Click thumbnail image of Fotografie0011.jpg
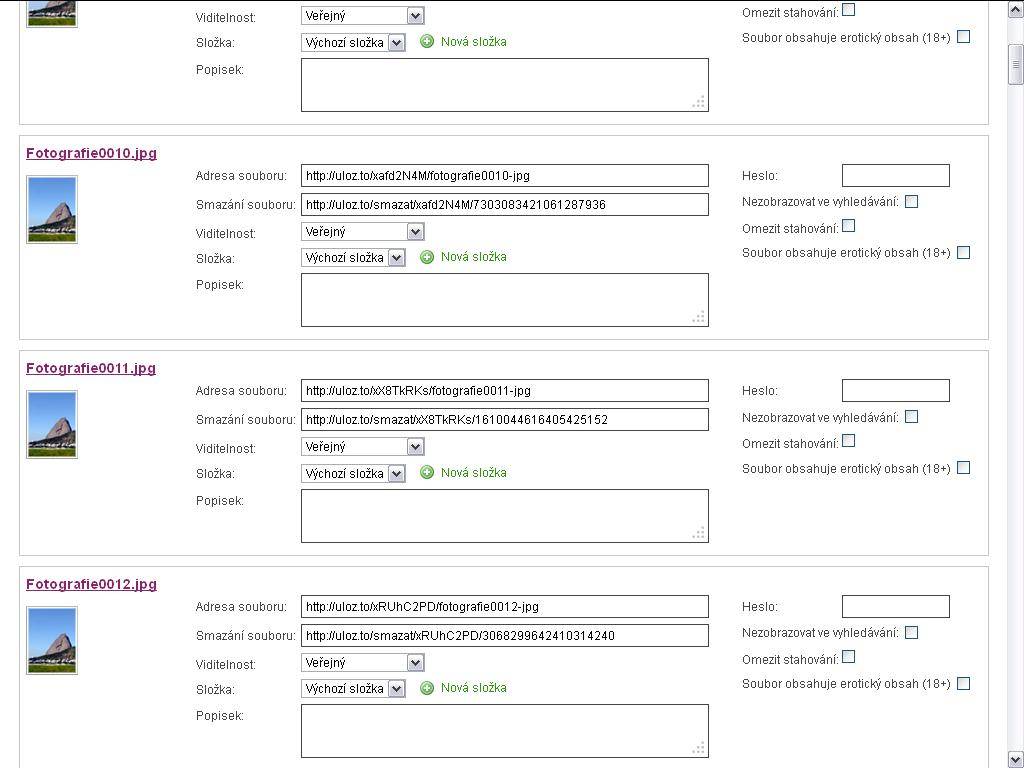This screenshot has height=768, width=1024. coord(52,424)
